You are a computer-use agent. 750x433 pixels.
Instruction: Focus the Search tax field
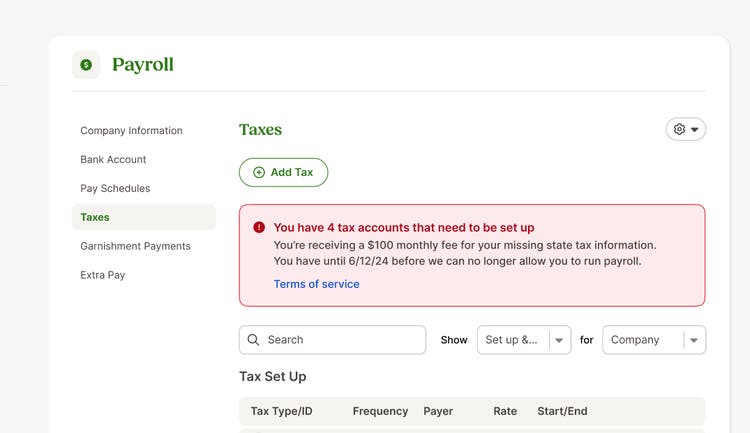tap(332, 340)
